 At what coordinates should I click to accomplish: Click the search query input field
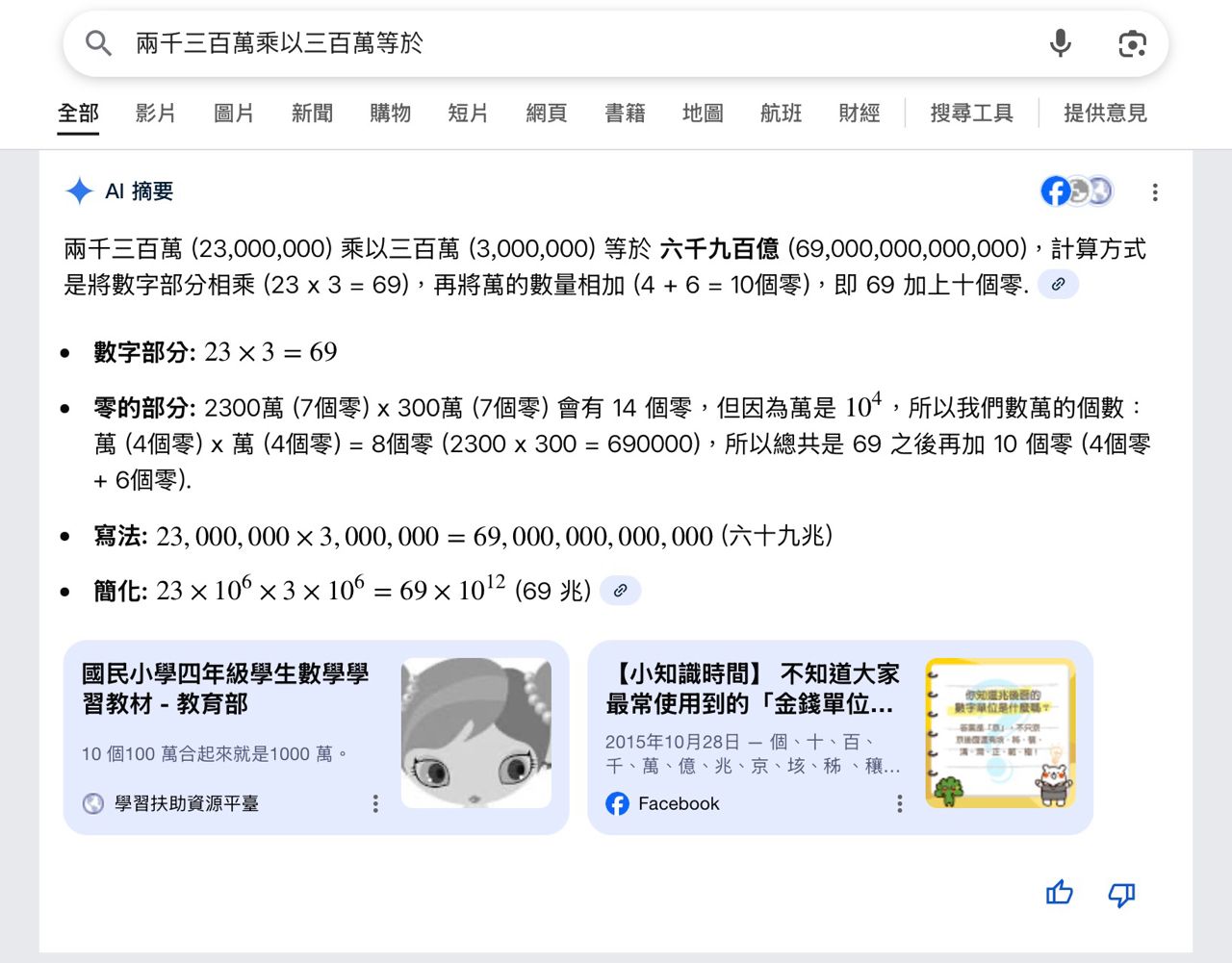click(577, 43)
